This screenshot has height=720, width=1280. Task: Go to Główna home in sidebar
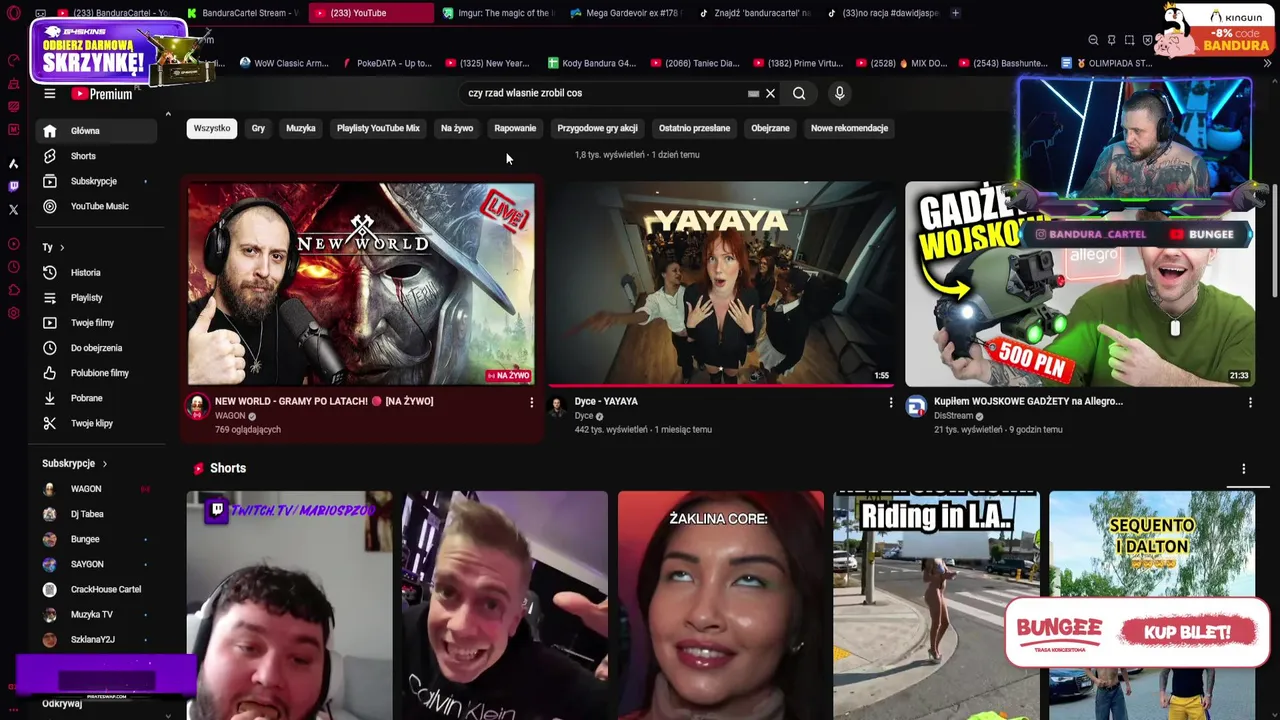tap(97, 131)
